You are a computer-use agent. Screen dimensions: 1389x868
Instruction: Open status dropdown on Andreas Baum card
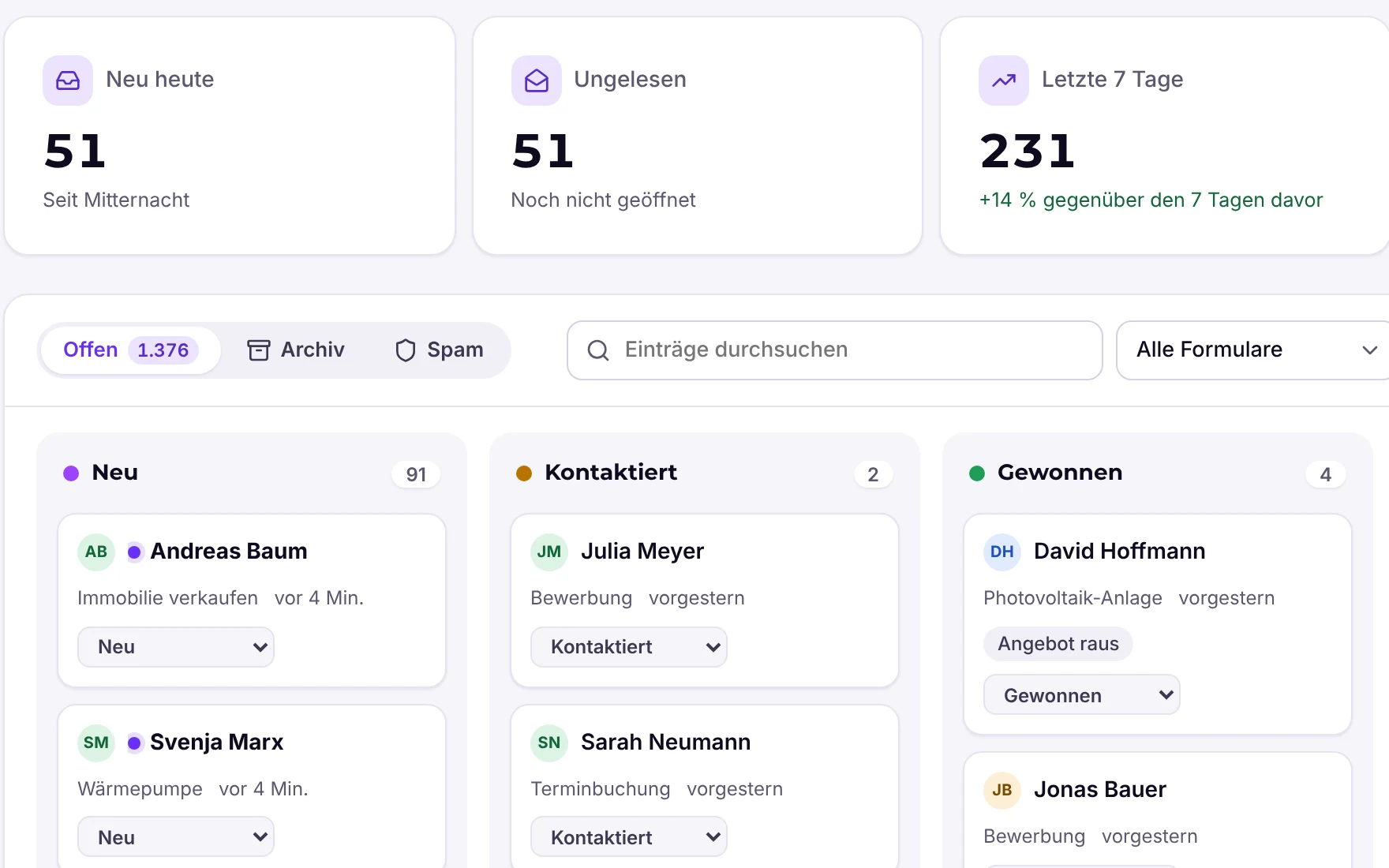[x=176, y=647]
